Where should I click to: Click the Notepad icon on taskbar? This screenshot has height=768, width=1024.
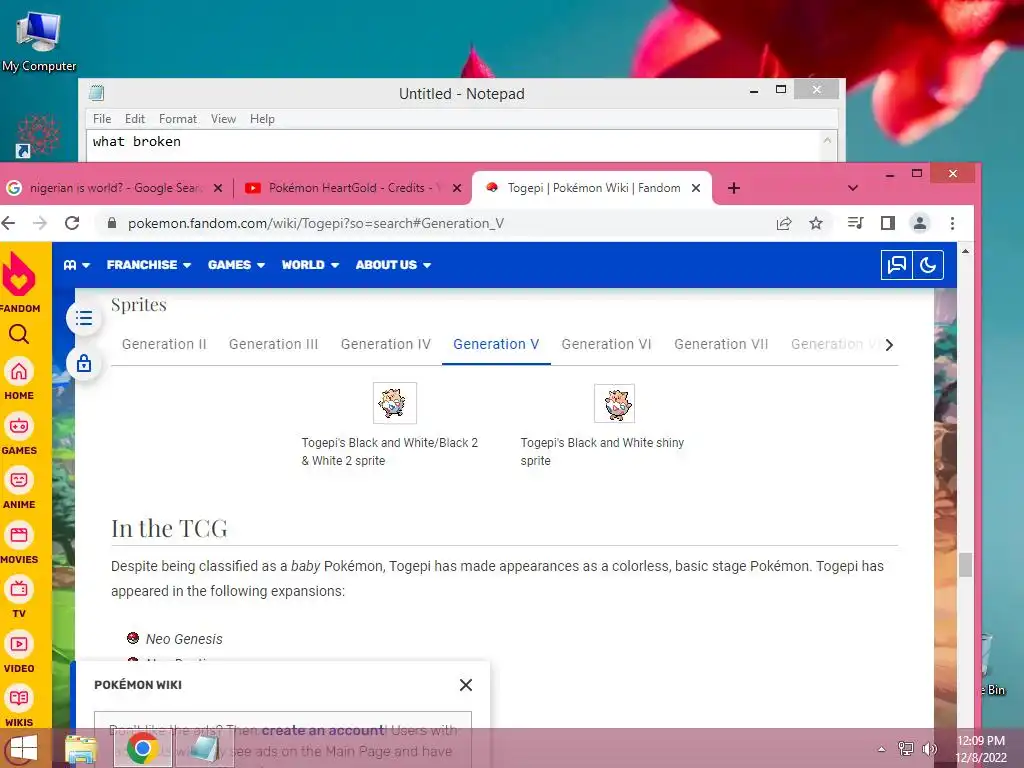tap(204, 749)
